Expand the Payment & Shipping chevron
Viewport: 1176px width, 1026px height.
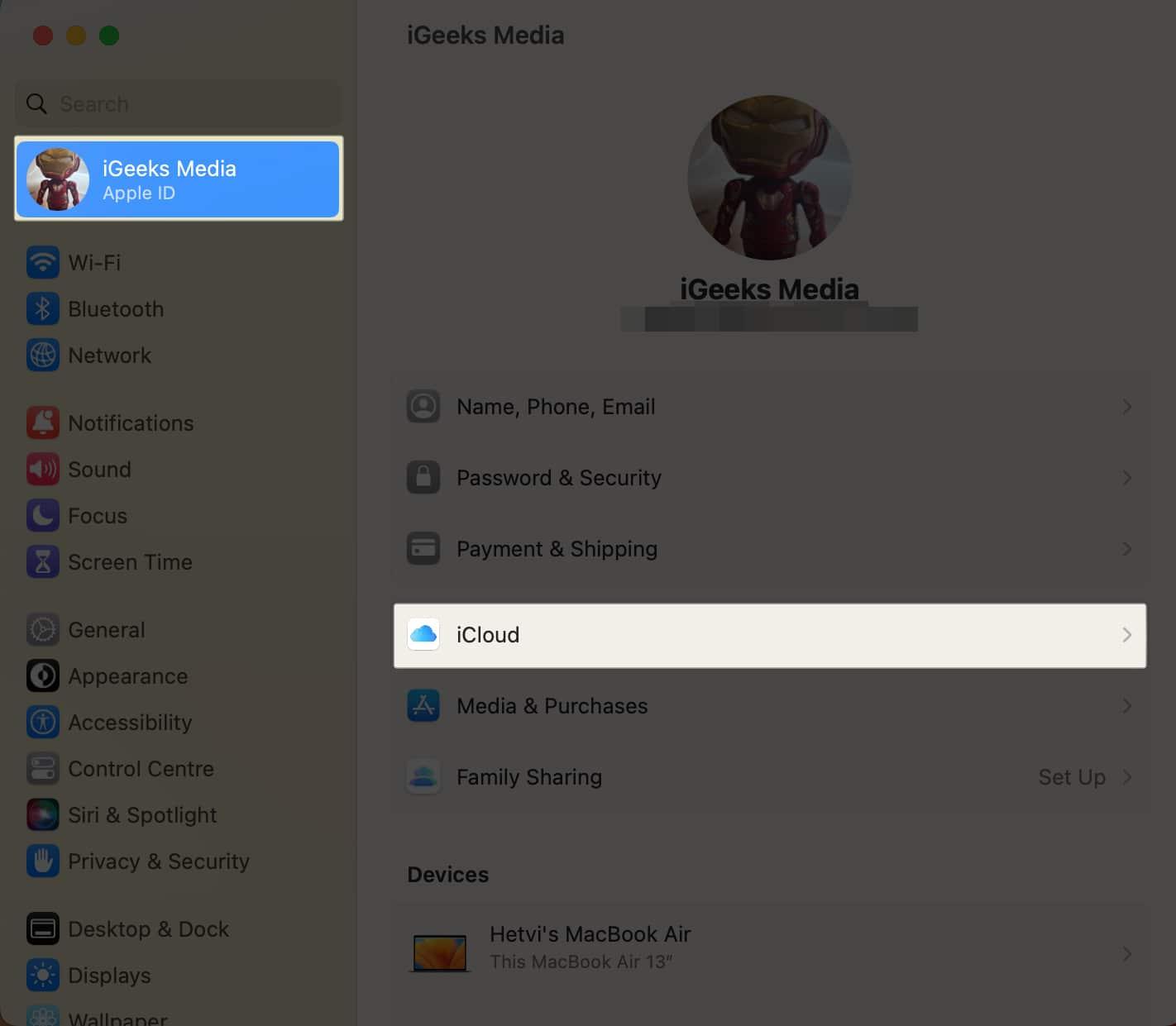(1126, 549)
